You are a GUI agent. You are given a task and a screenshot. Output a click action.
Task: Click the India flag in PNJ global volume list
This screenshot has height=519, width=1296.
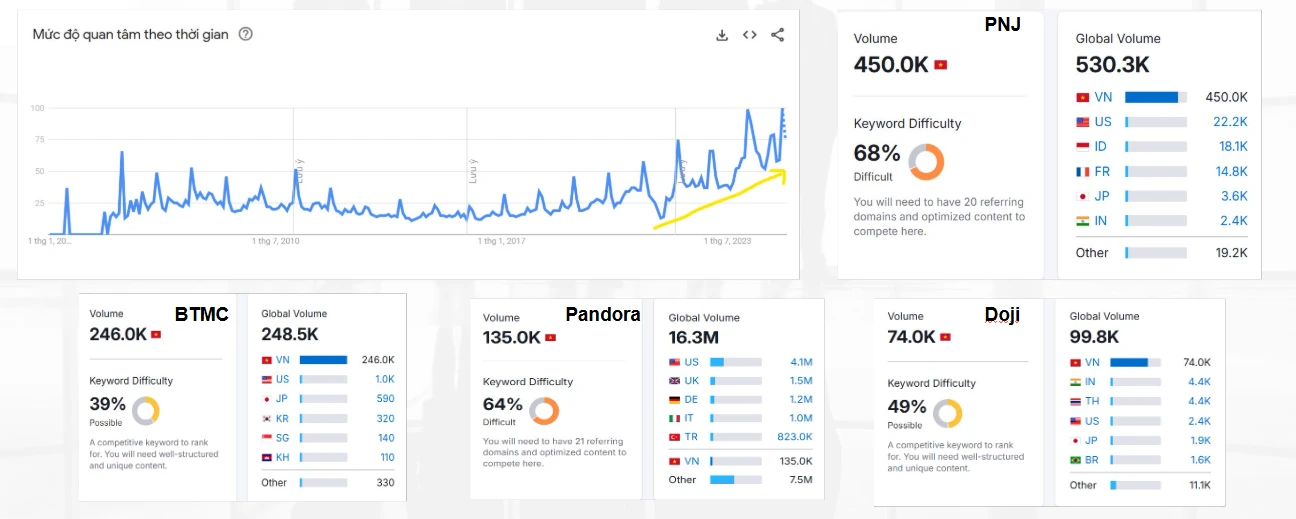tap(1082, 220)
